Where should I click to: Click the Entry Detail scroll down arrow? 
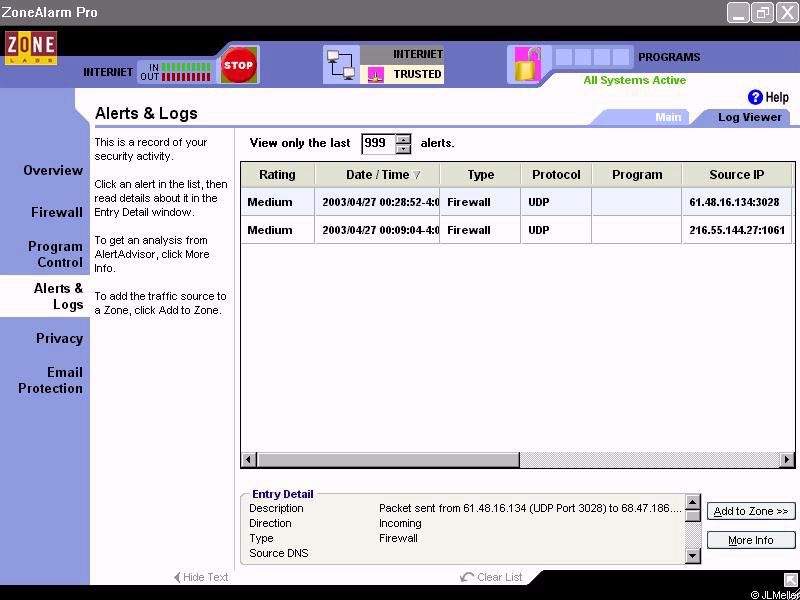pos(692,556)
